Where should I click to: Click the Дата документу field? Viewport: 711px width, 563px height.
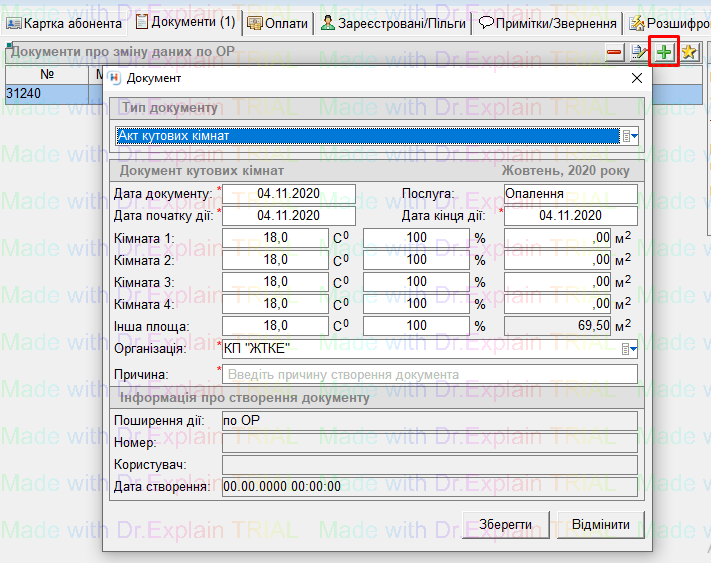click(288, 193)
